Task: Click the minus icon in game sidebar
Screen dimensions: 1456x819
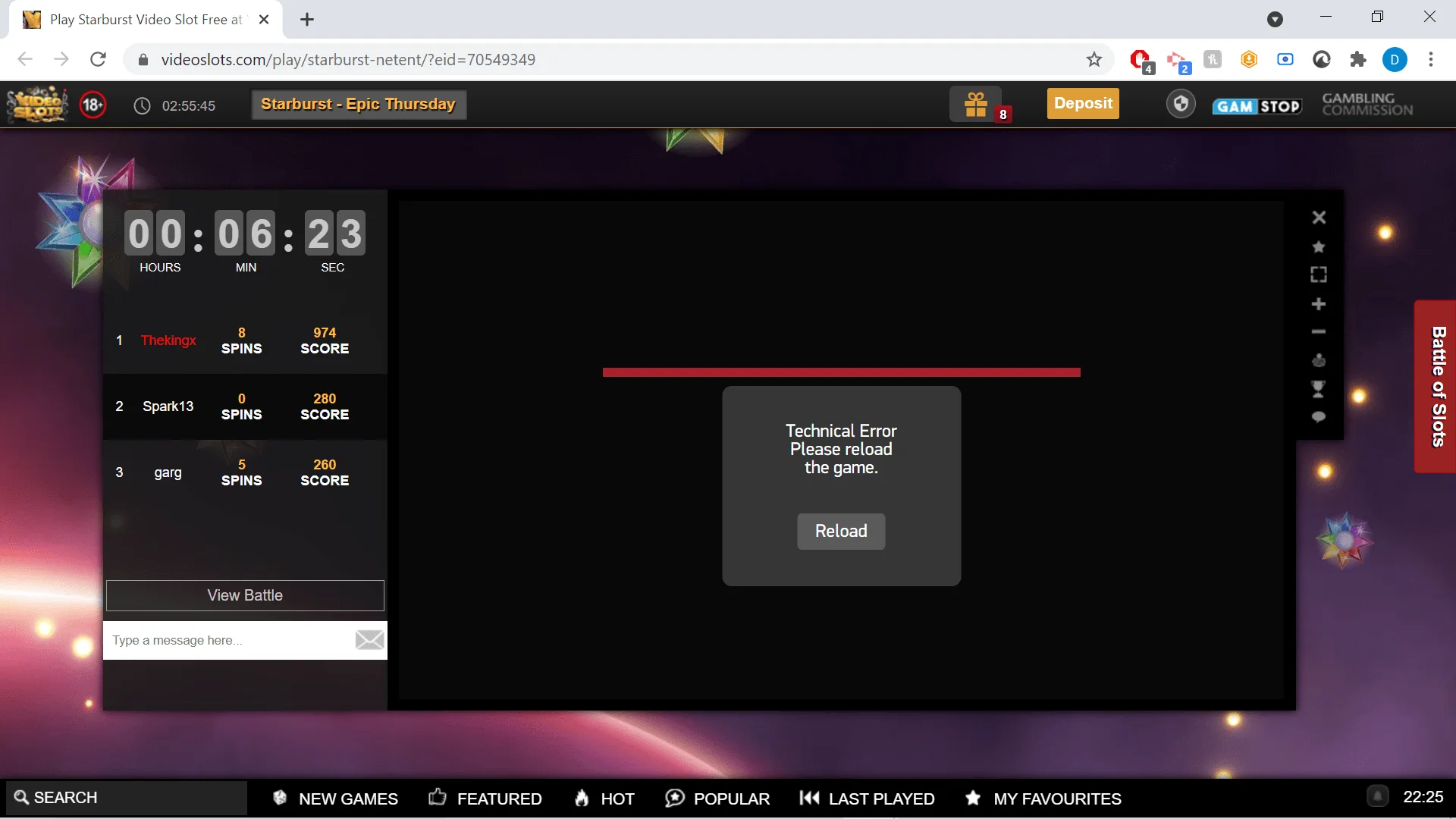Action: pos(1319,331)
